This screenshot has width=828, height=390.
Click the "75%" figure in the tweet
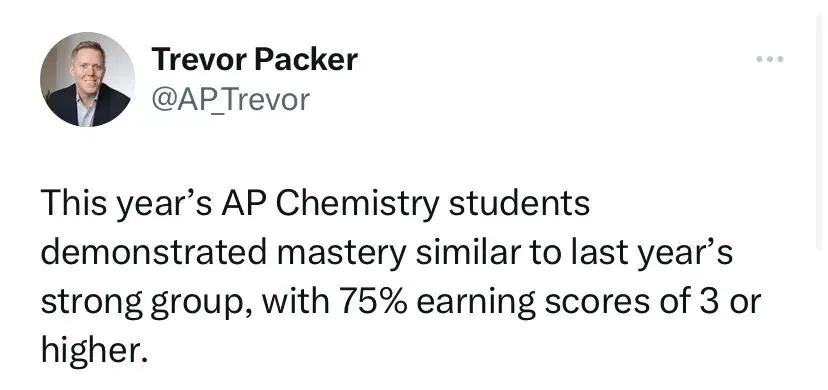click(x=374, y=302)
